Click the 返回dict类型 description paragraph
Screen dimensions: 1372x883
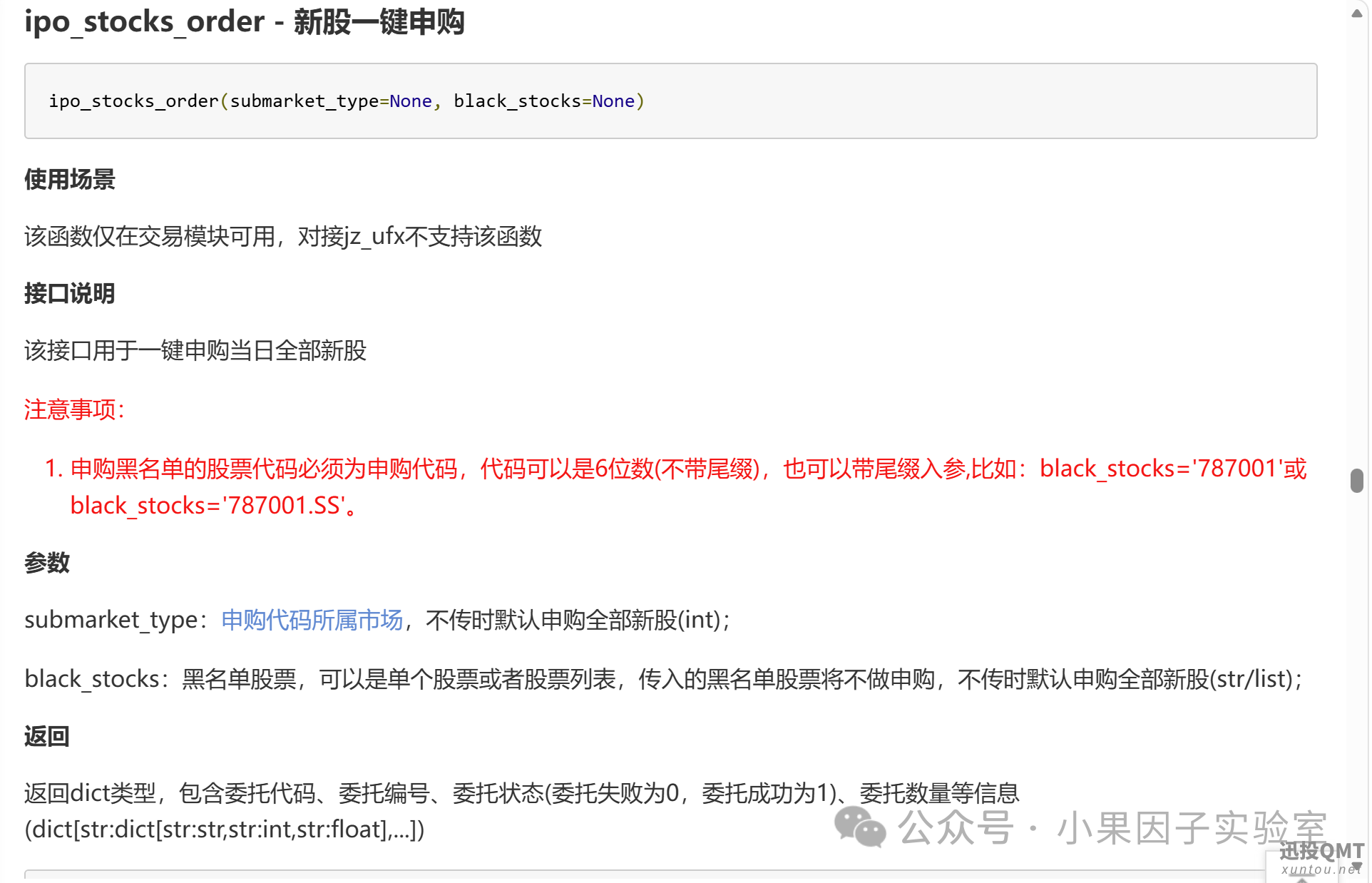coord(522,811)
